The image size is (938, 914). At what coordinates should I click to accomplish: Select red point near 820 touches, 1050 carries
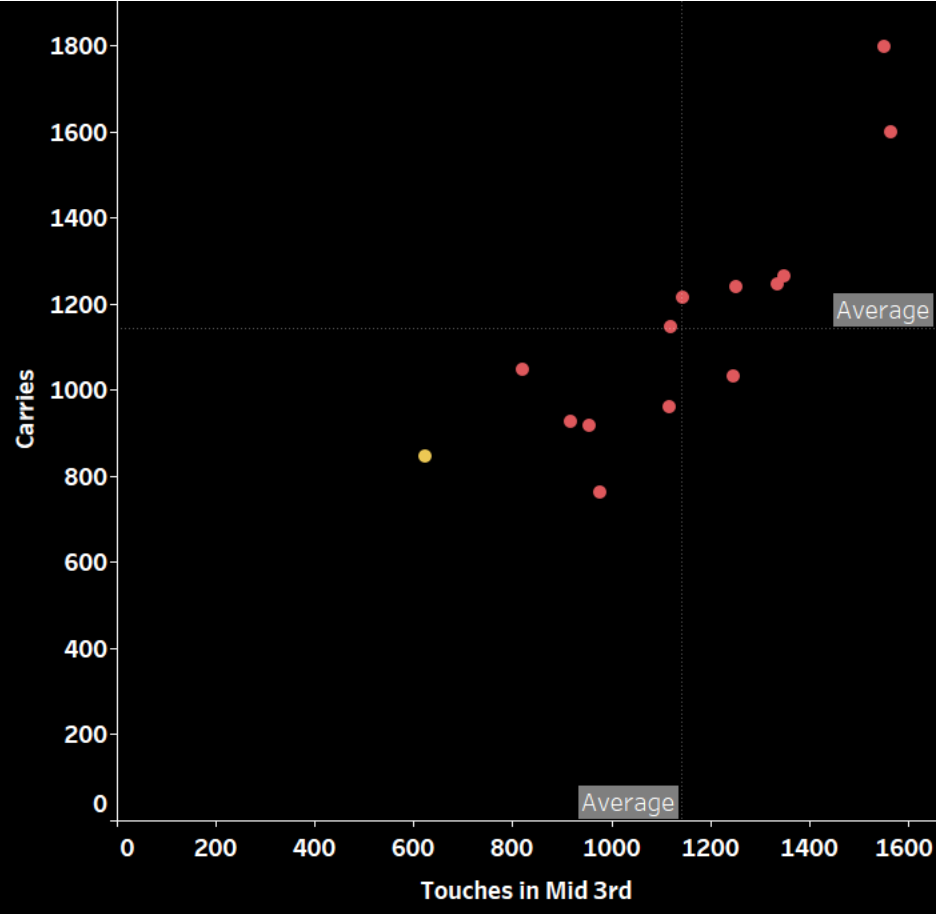click(522, 370)
